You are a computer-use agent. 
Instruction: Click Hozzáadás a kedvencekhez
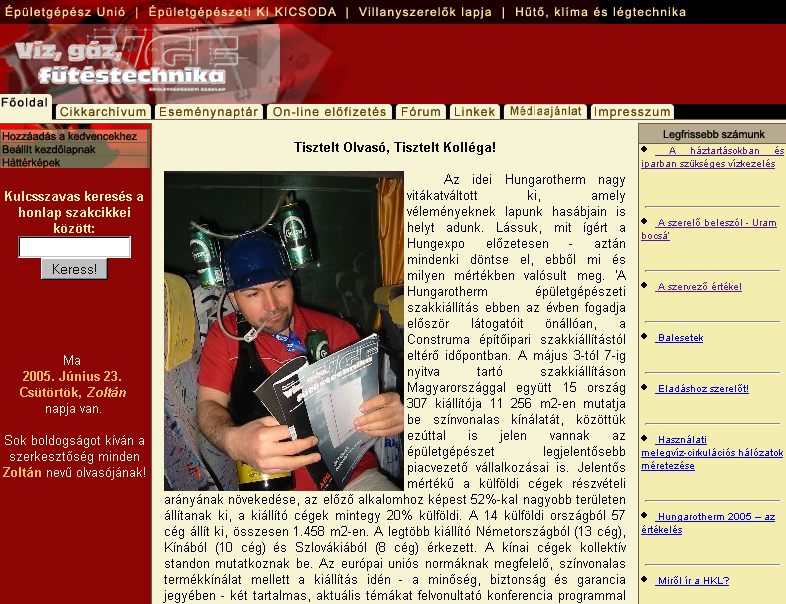(x=69, y=136)
